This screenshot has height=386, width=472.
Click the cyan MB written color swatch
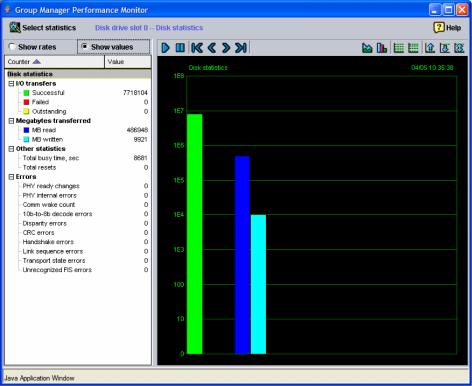[x=26, y=139]
